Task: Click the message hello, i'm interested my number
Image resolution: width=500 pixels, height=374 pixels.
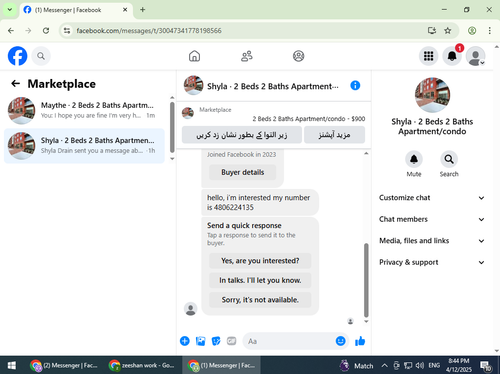Action: pyautogui.click(x=260, y=202)
